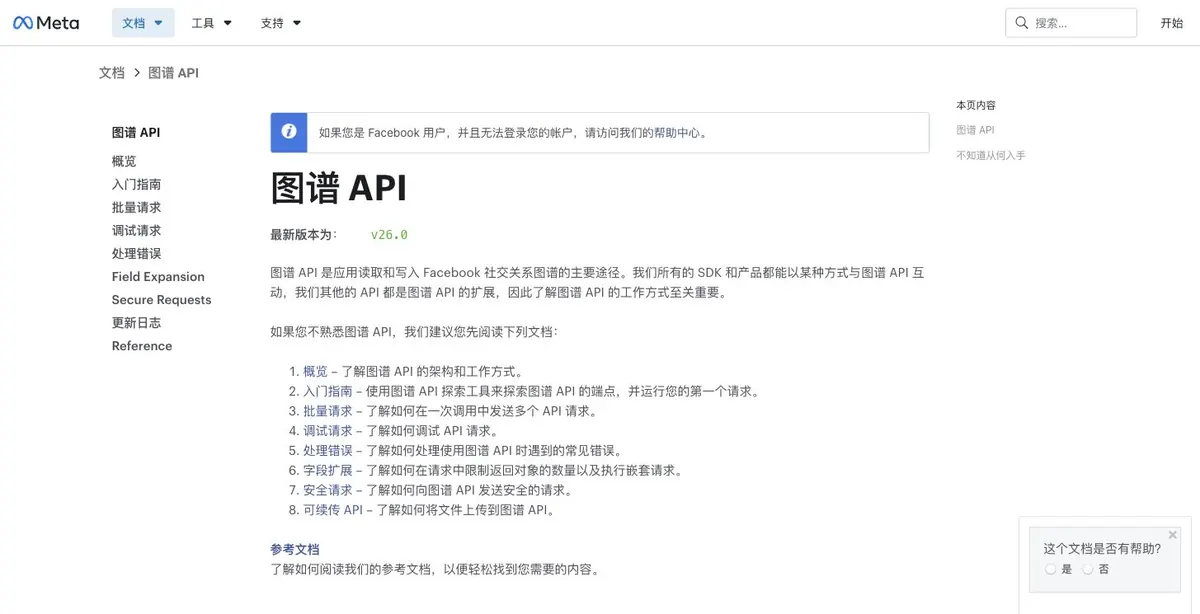Click the 调试请求 link in numbered list
This screenshot has height=614, width=1200.
tap(328, 431)
